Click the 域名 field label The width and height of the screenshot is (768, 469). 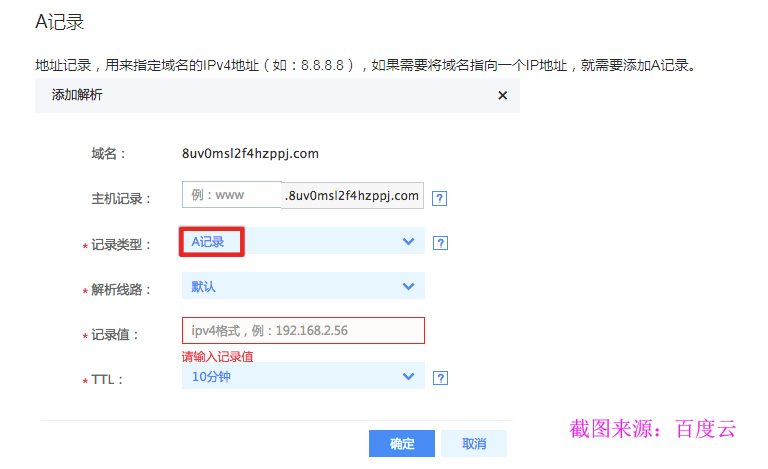click(108, 154)
